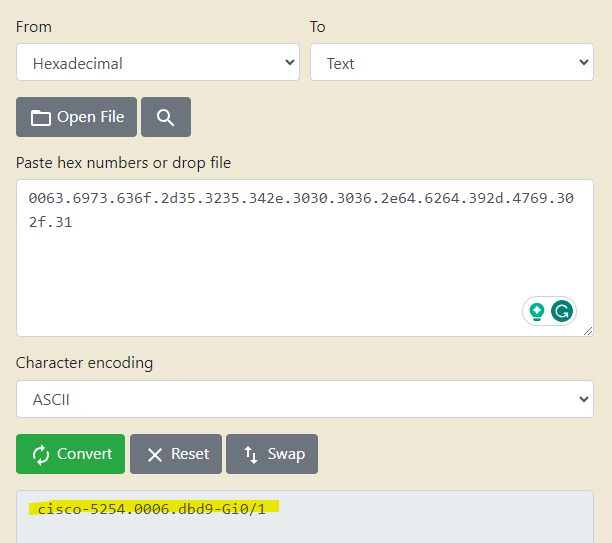Click the 'Paste hex numbers or drop file' label
This screenshot has width=612, height=543.
[x=123, y=163]
